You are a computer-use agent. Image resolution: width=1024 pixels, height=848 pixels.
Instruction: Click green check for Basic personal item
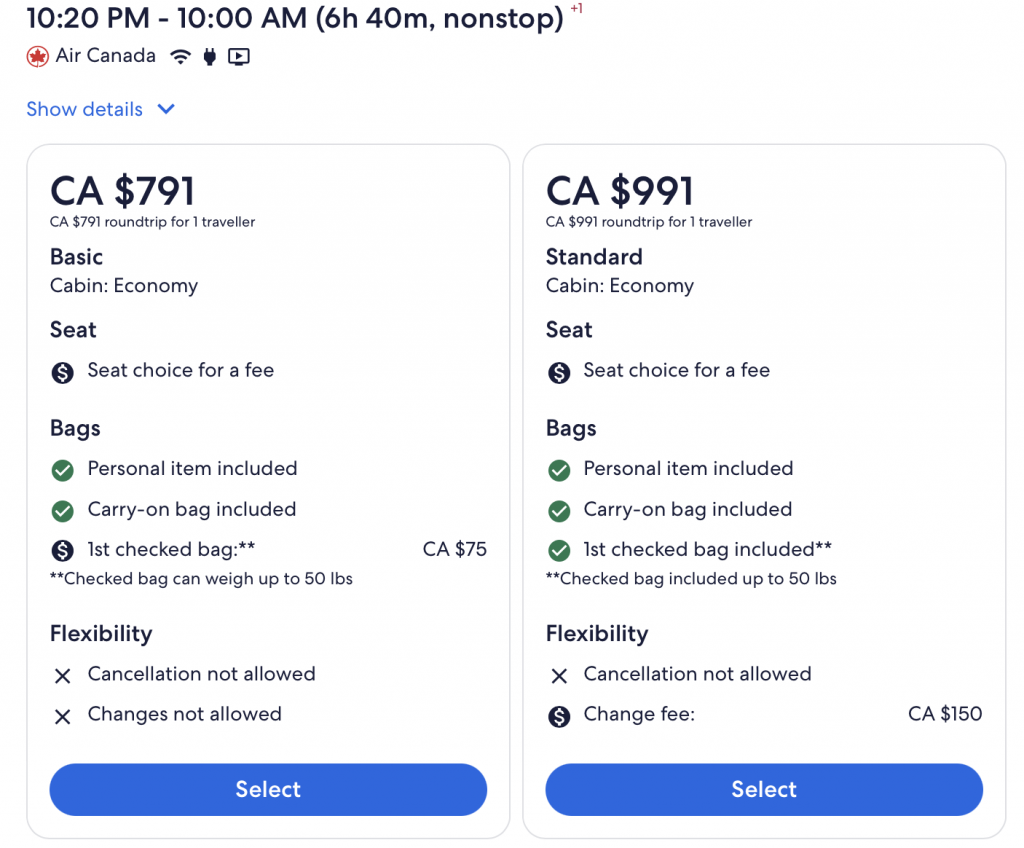tap(63, 470)
